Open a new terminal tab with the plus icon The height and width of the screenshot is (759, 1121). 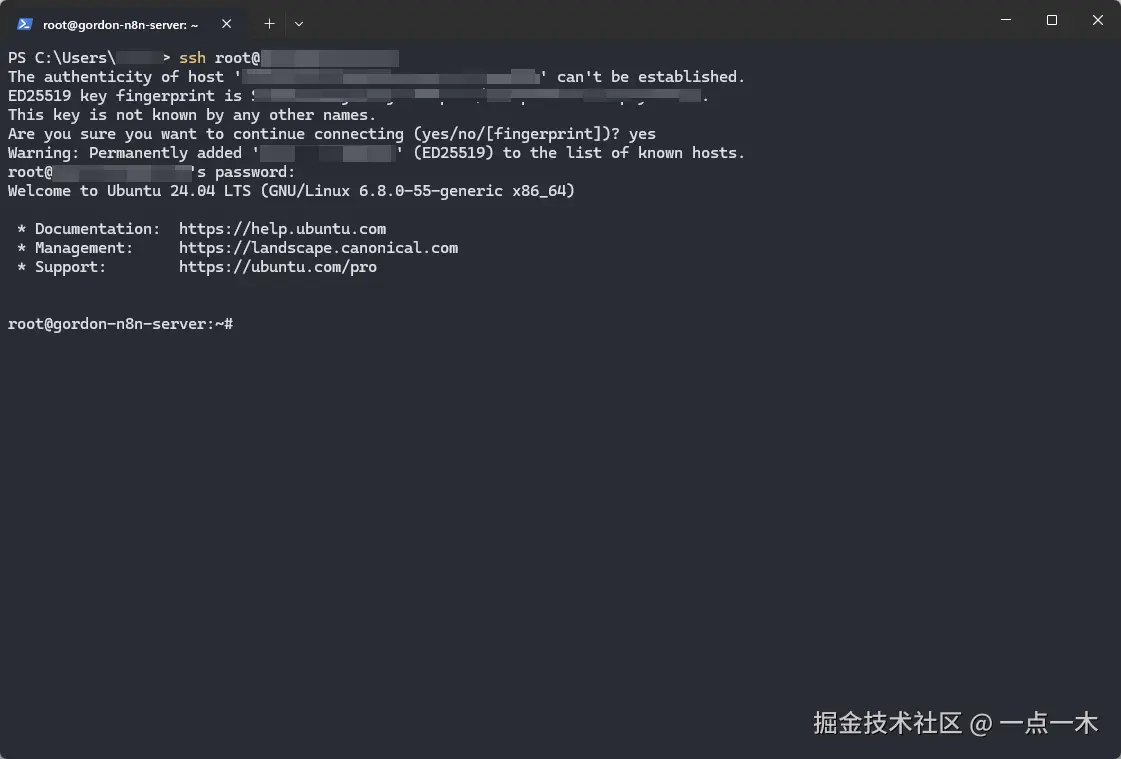coord(270,23)
